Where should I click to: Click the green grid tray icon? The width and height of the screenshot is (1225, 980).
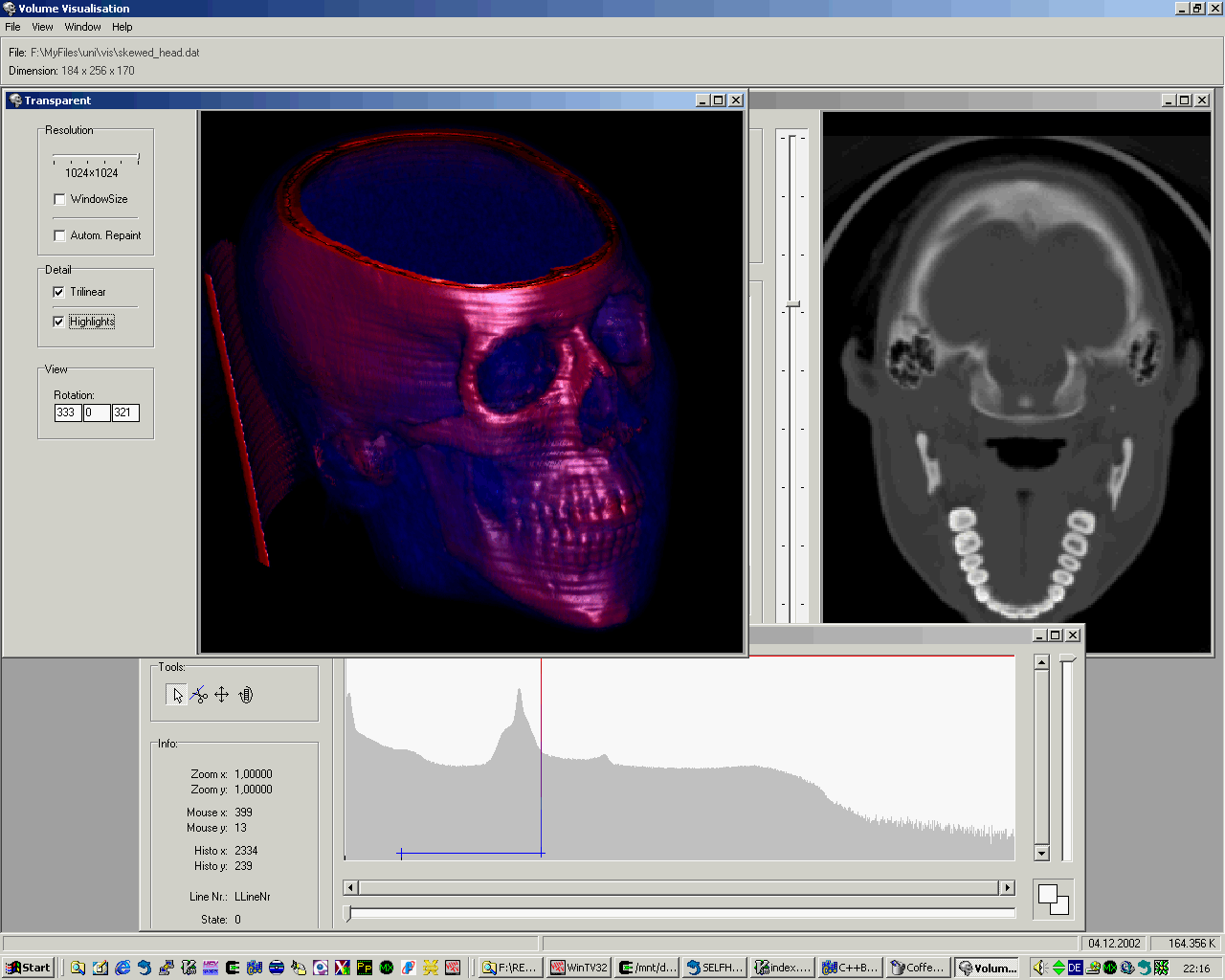click(1161, 968)
